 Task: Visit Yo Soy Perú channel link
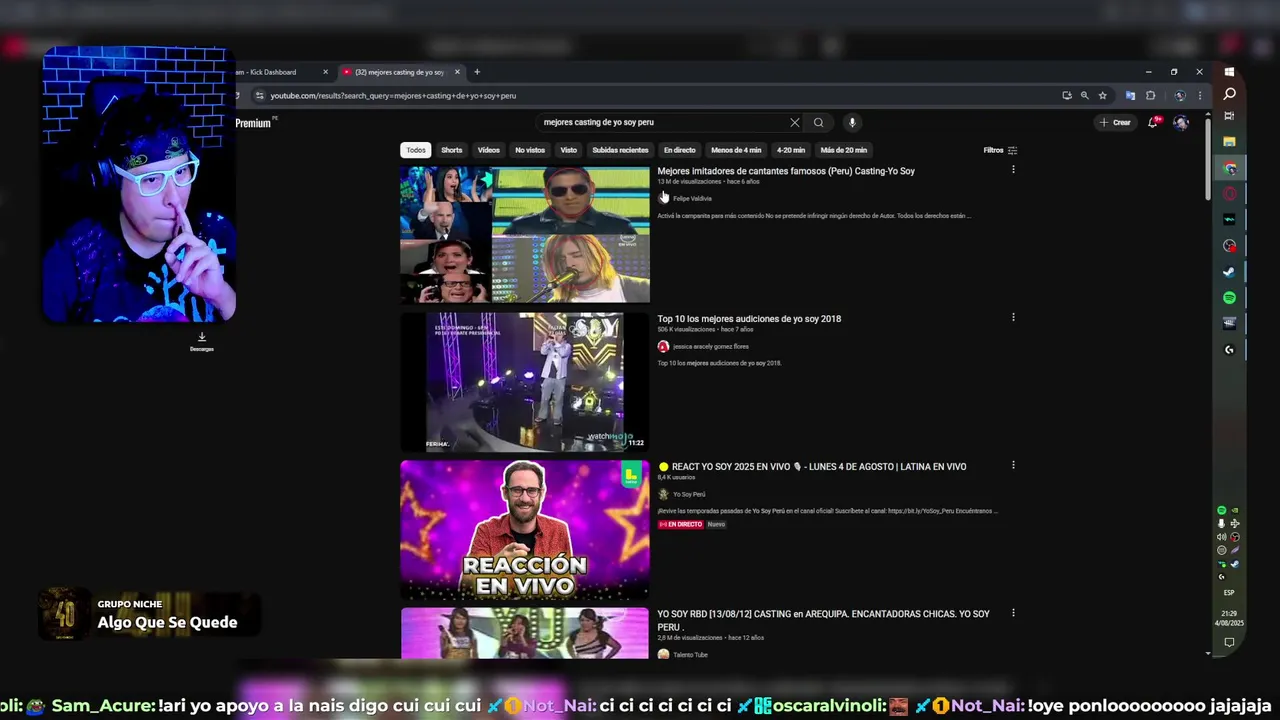pyautogui.click(x=688, y=494)
